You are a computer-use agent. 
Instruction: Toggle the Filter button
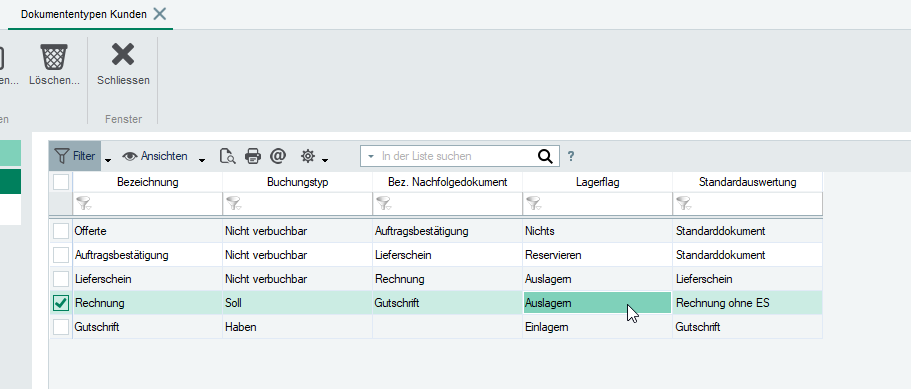pos(75,156)
